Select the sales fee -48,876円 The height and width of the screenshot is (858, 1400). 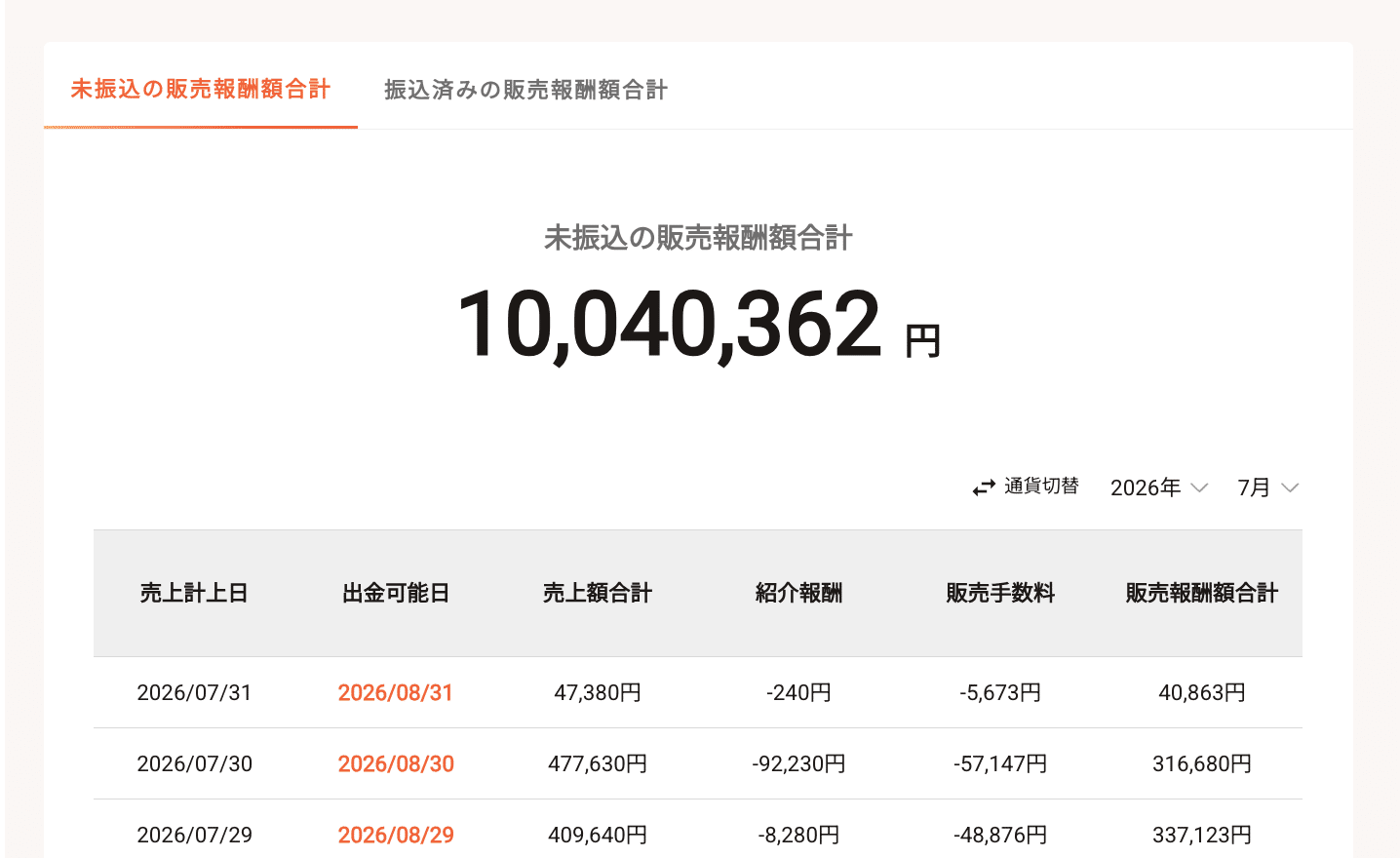(1000, 835)
